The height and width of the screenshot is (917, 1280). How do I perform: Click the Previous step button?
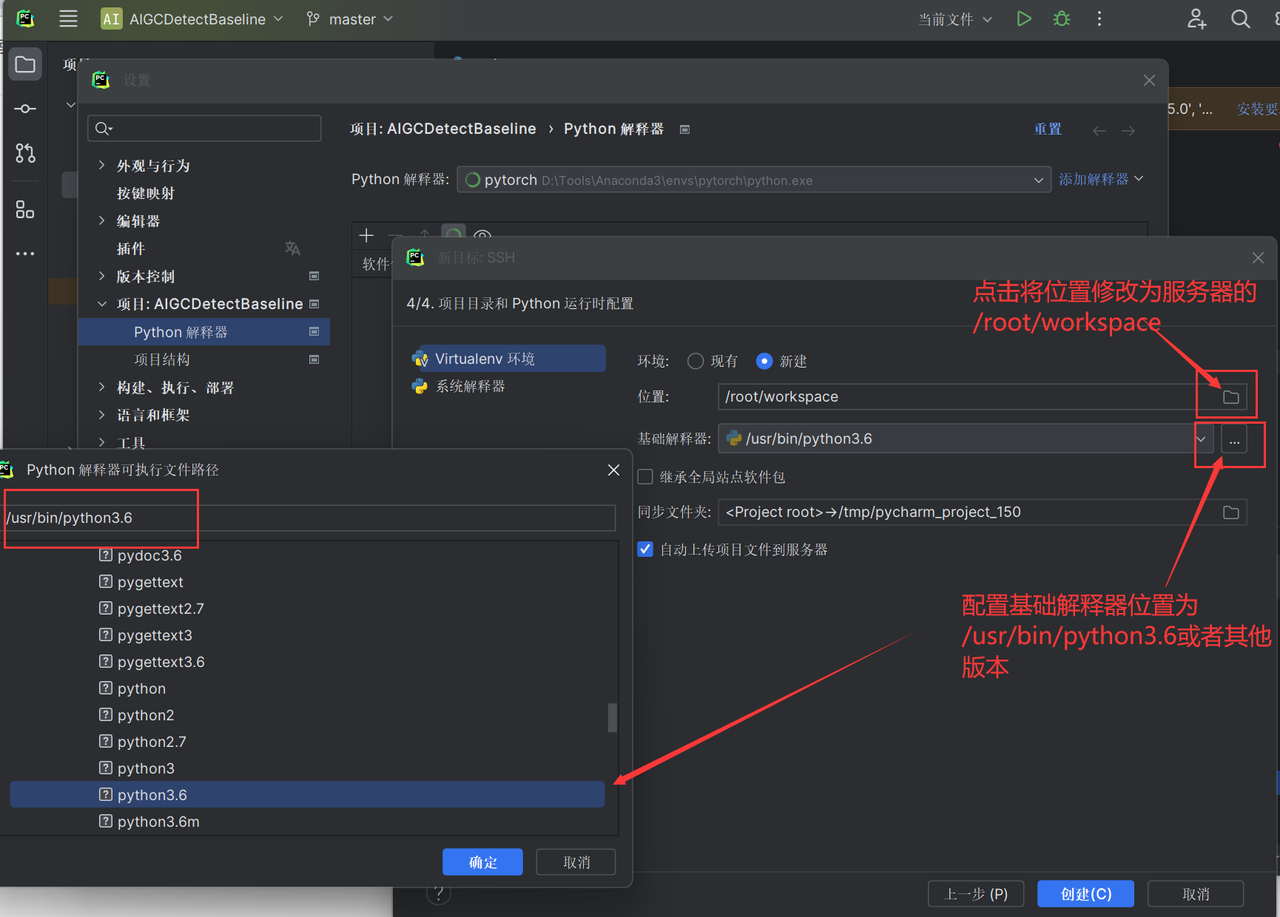pos(976,894)
